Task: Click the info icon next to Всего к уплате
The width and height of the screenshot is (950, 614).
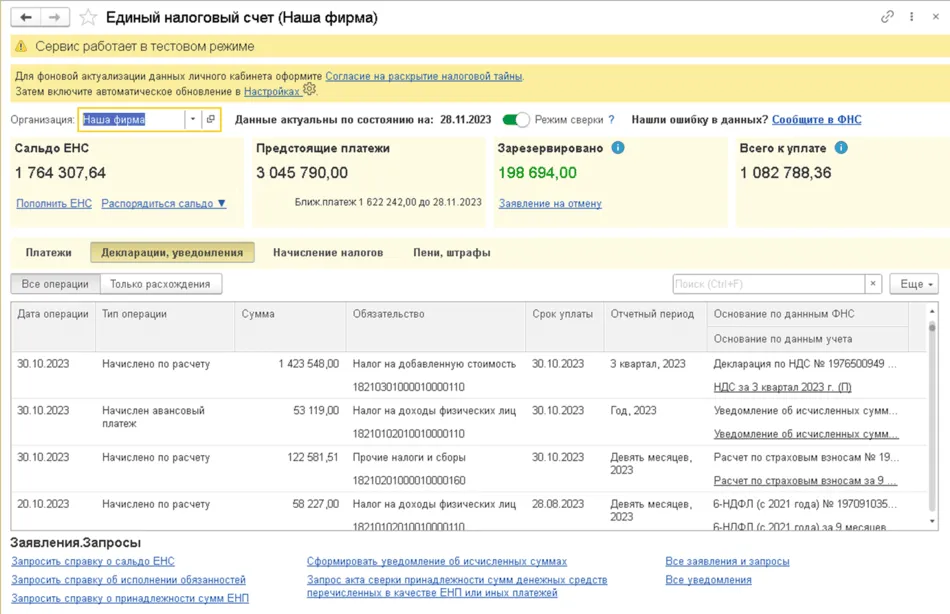Action: pyautogui.click(x=841, y=148)
